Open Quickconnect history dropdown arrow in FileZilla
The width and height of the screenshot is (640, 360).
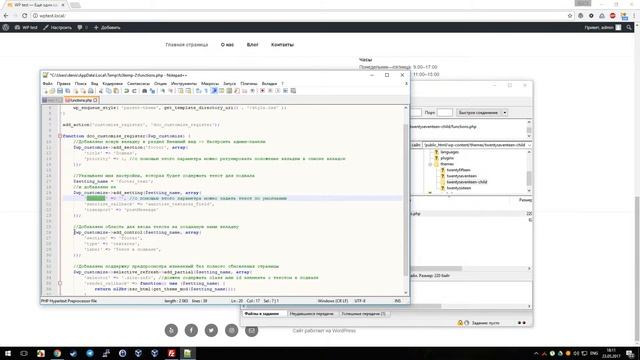click(504, 112)
